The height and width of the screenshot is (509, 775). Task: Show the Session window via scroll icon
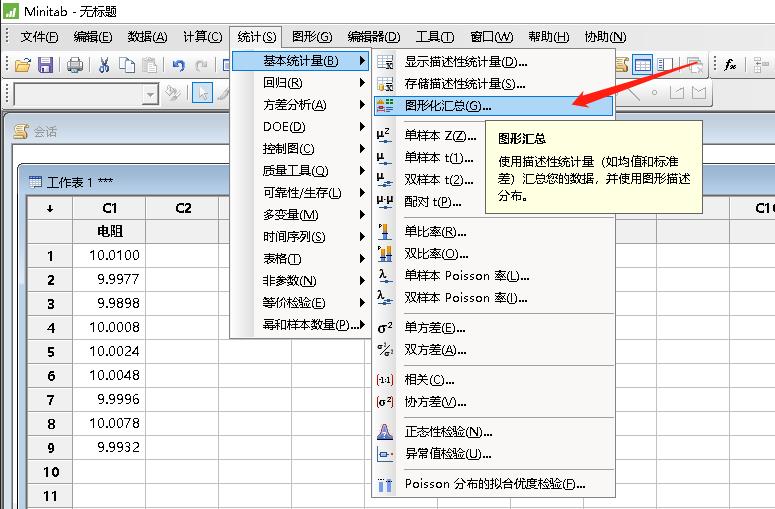pyautogui.click(x=621, y=65)
